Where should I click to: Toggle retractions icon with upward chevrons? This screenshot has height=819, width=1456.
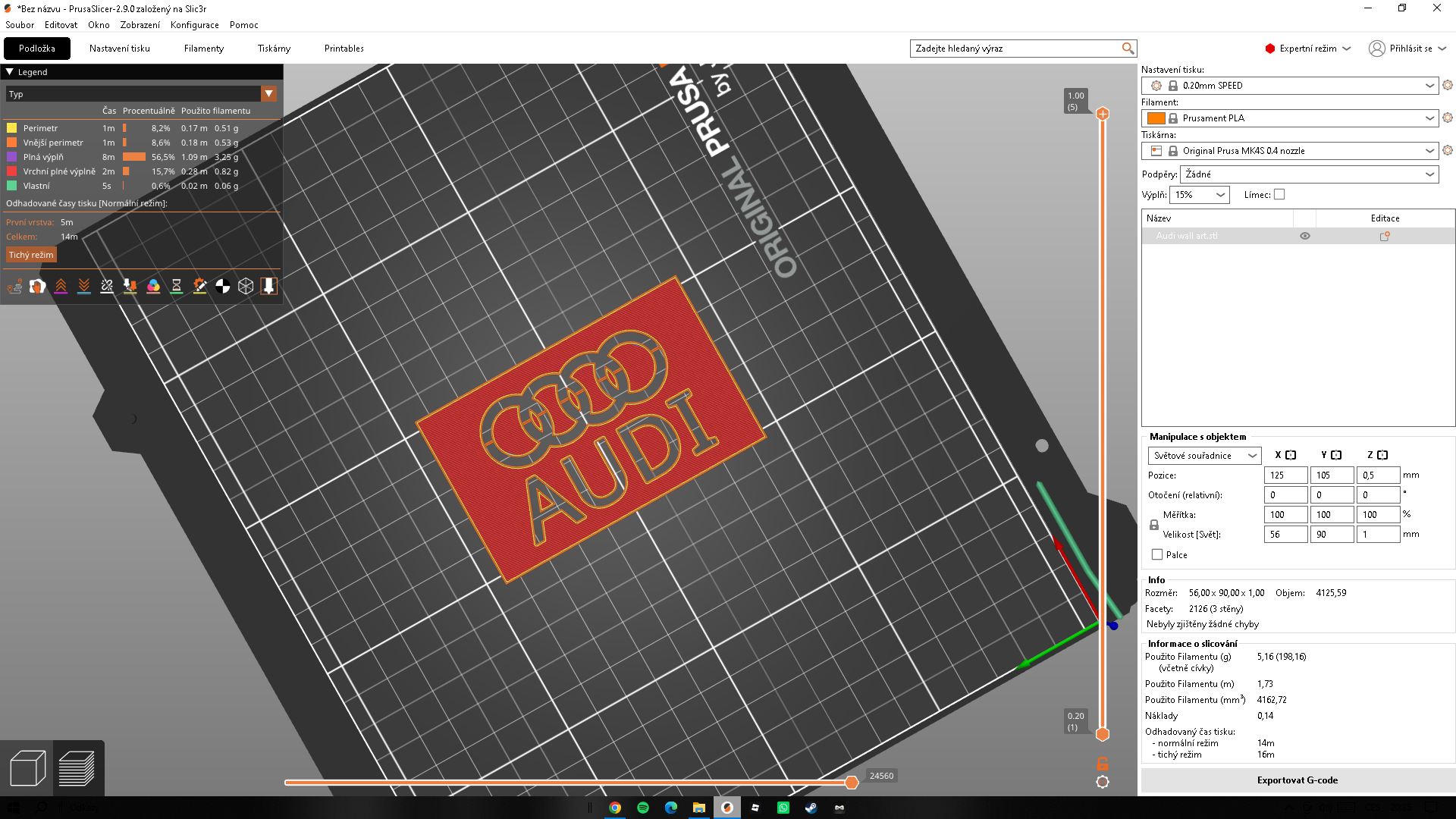61,286
